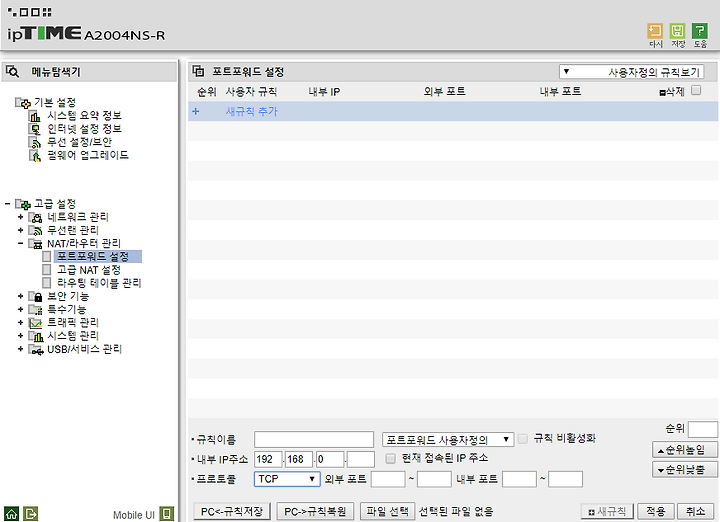Click the 네트워크 관리 icon
The height and width of the screenshot is (522, 720).
[36, 217]
